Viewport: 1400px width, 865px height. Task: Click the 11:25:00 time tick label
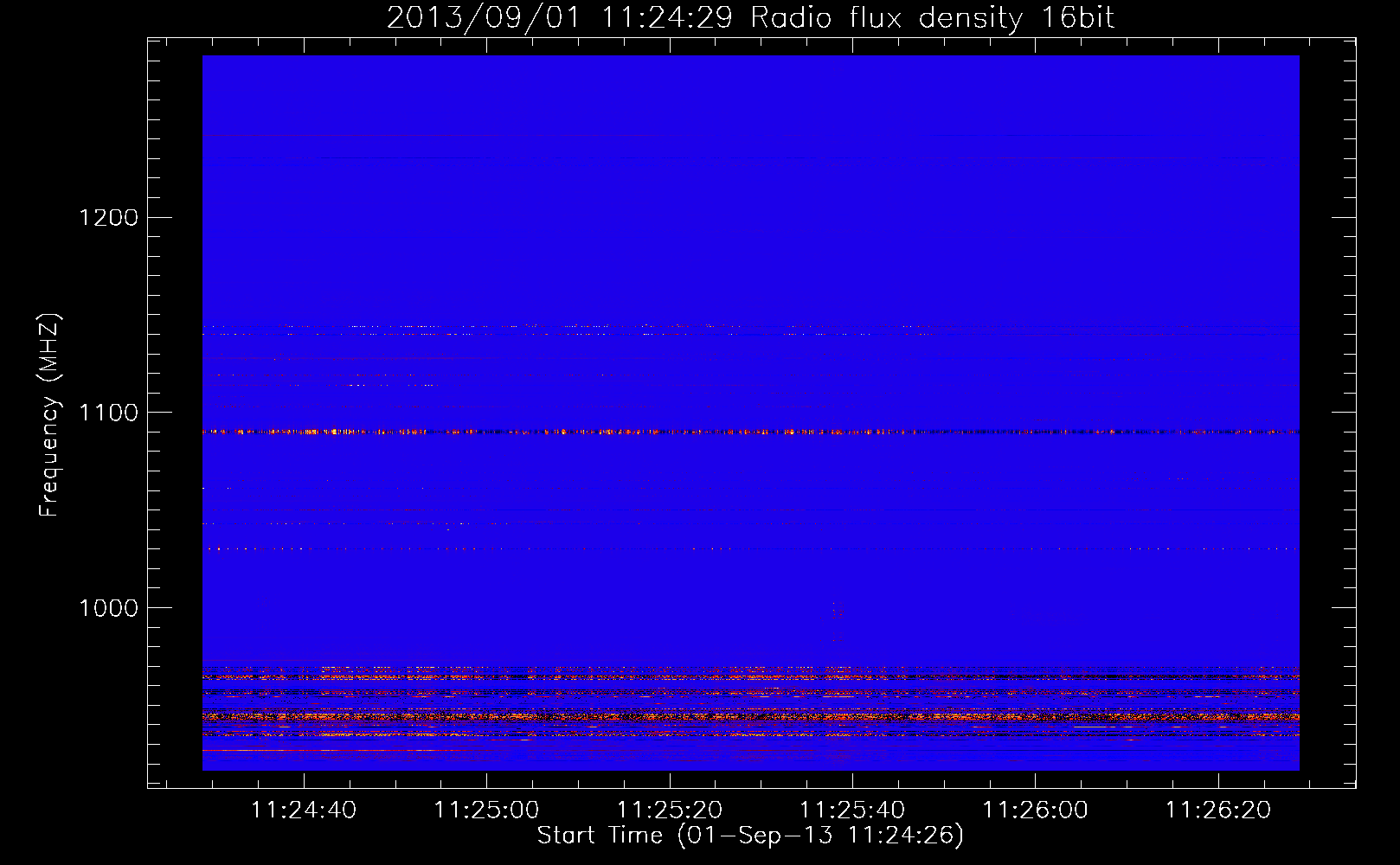coord(486,811)
